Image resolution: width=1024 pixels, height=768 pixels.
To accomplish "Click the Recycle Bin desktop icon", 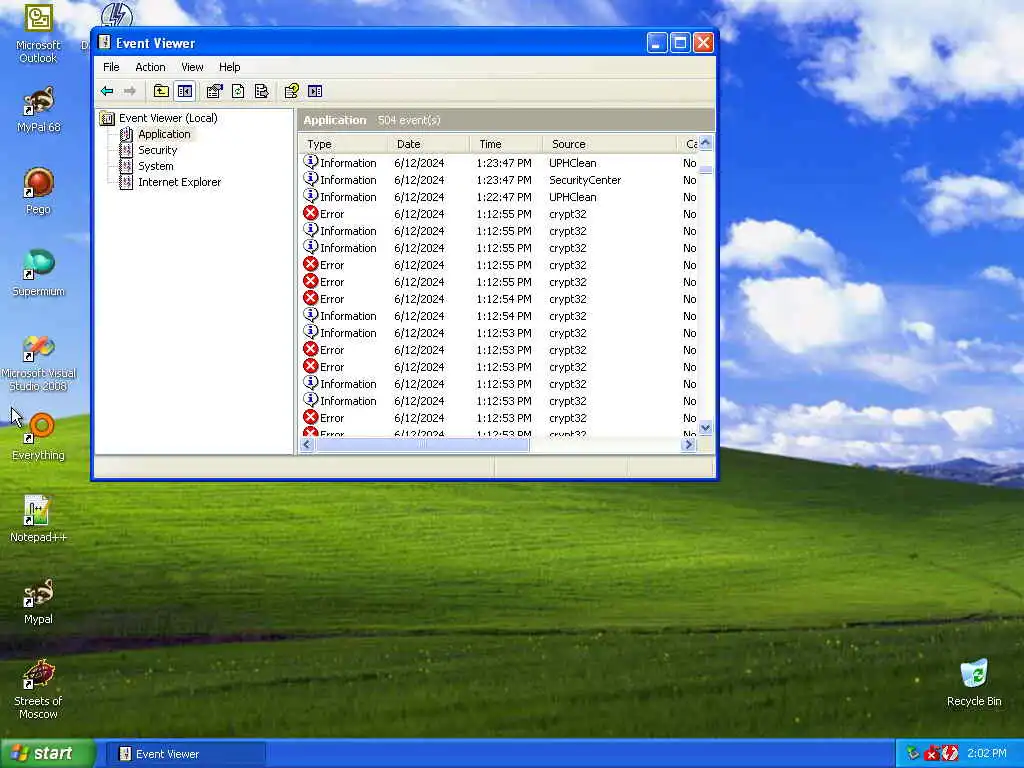I will click(x=974, y=683).
